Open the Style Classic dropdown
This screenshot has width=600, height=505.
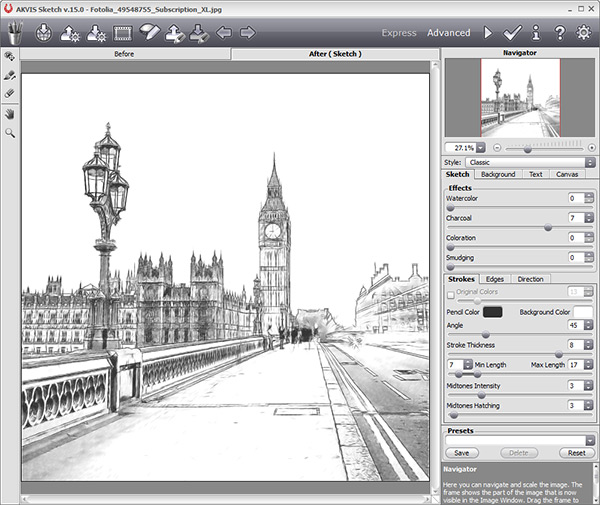point(530,163)
